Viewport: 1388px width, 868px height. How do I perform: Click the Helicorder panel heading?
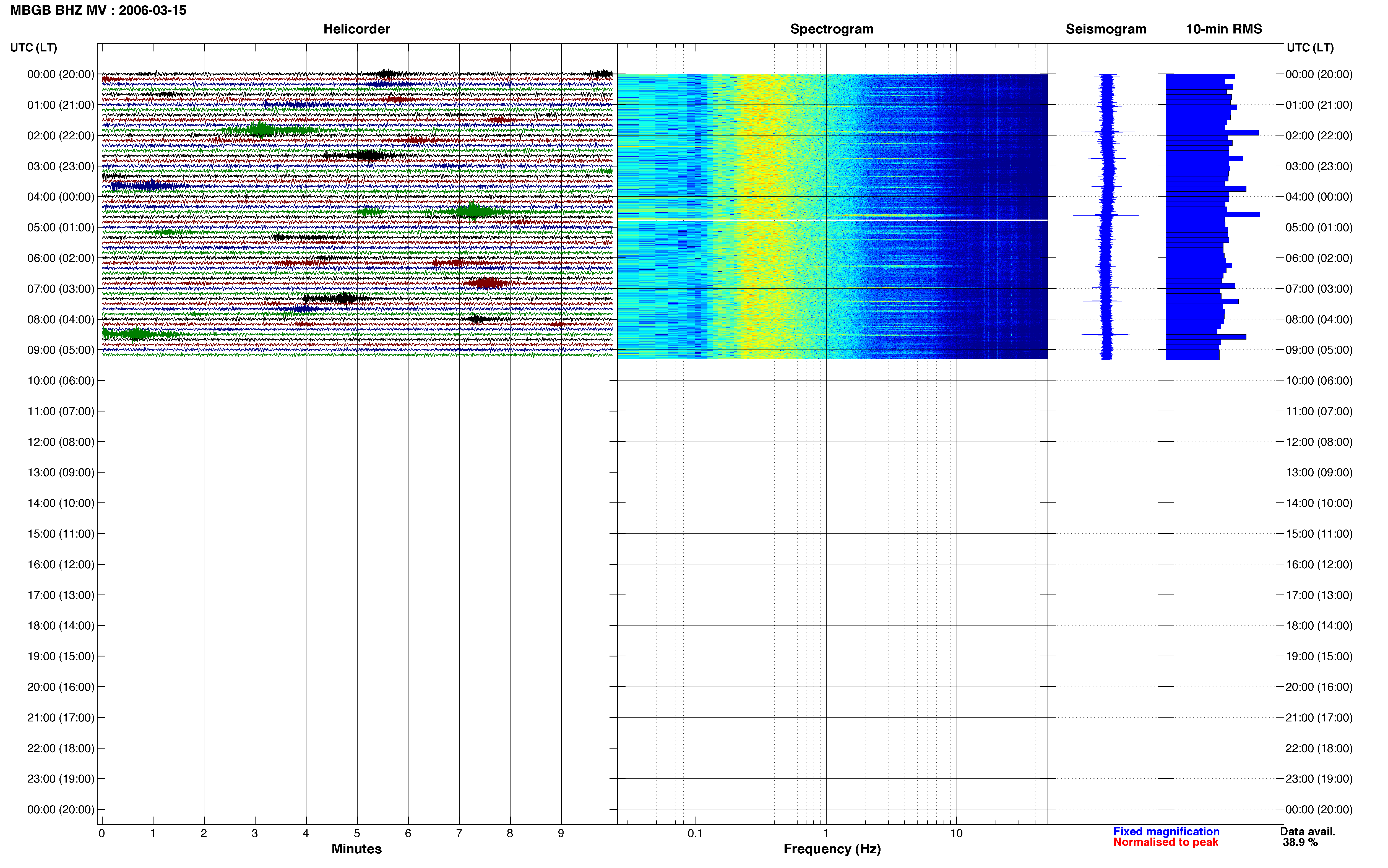tap(356, 29)
